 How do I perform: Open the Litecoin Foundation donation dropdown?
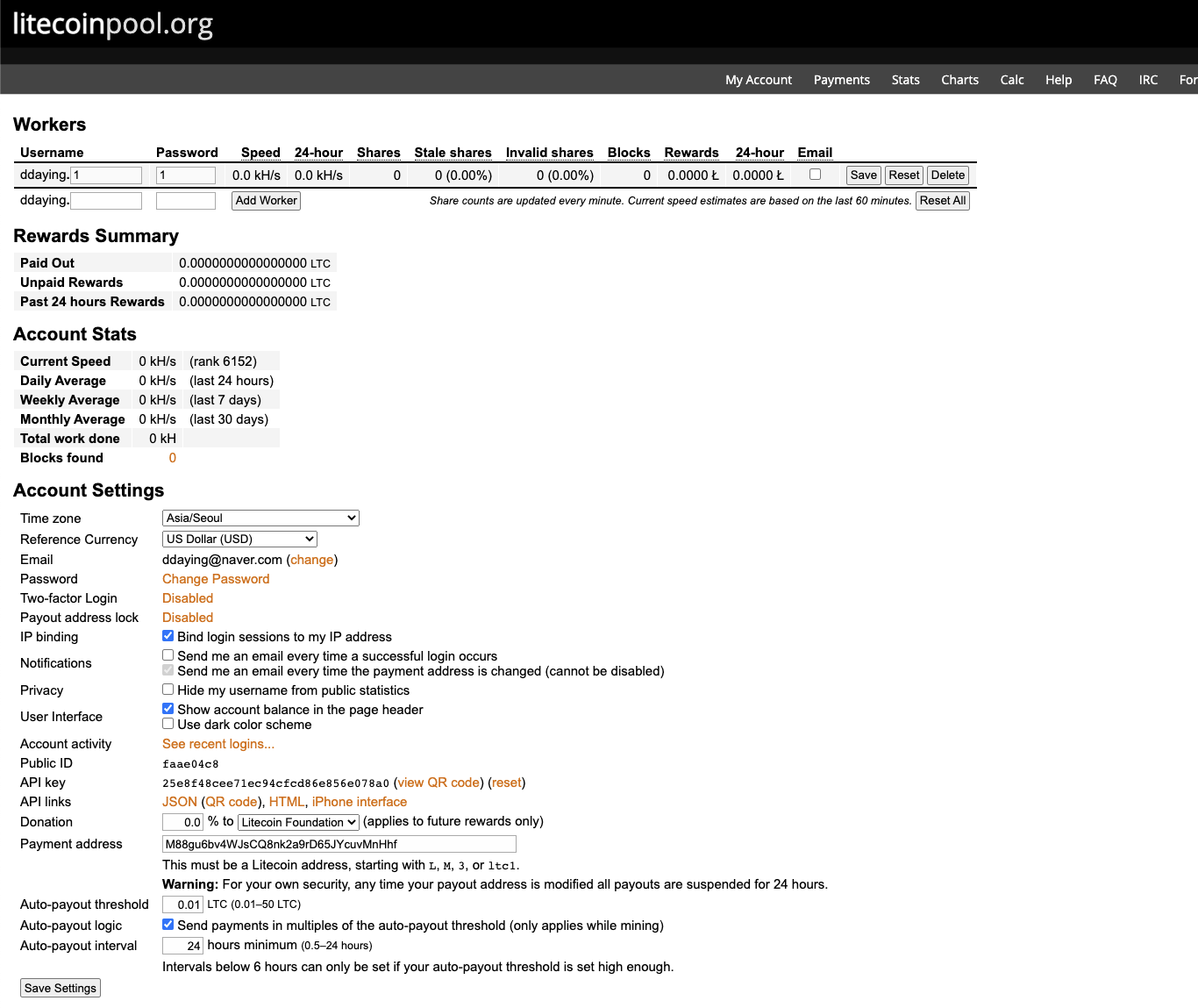[298, 822]
